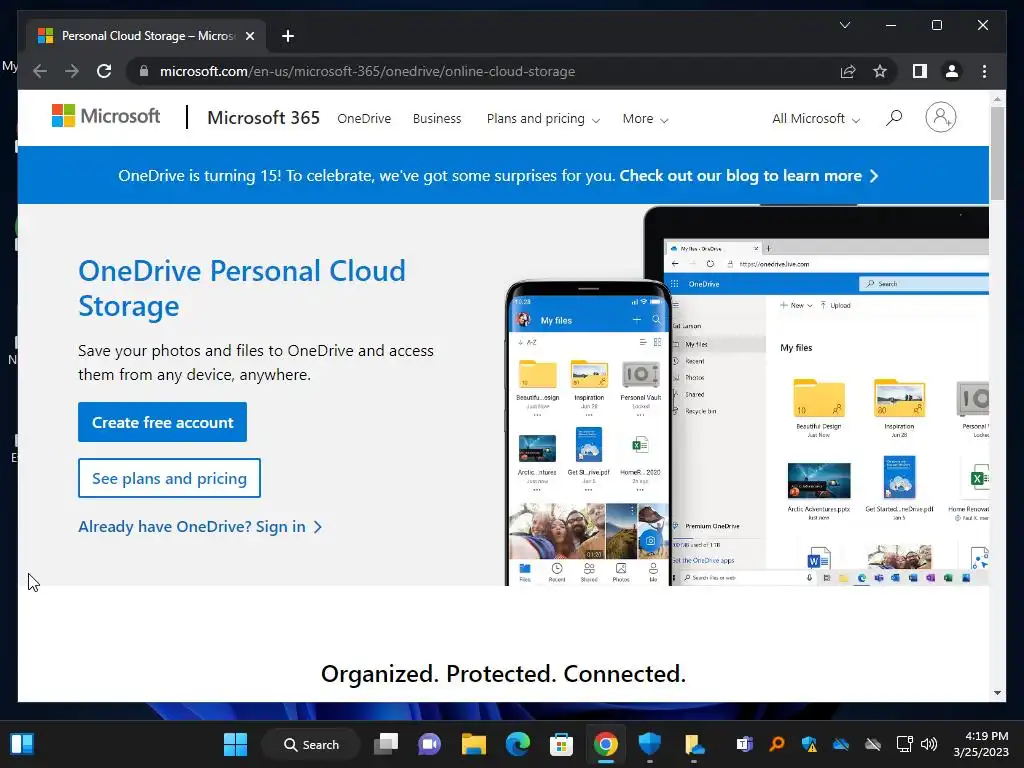Open the Chat app in taskbar
Screen dimensions: 1024x768
click(x=430, y=744)
